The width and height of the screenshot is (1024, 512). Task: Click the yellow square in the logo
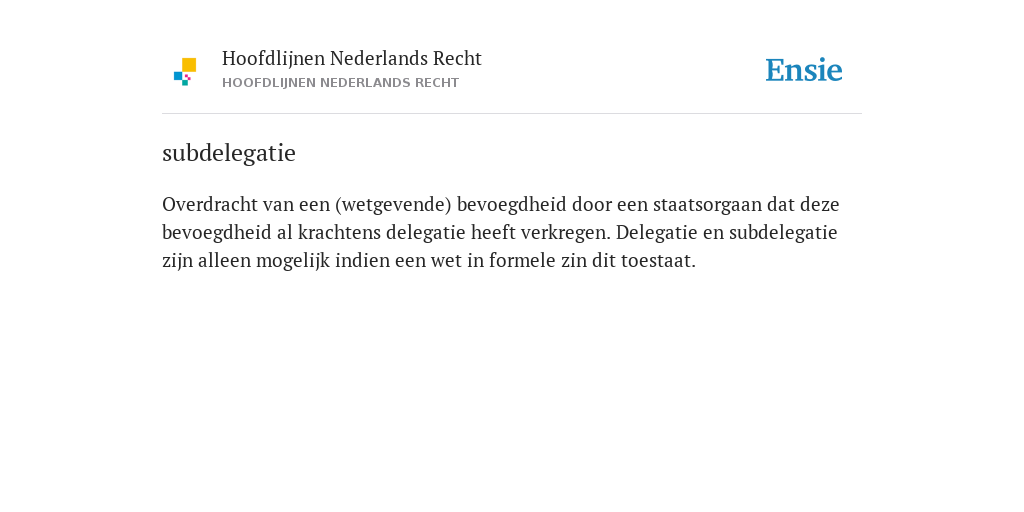(189, 64)
